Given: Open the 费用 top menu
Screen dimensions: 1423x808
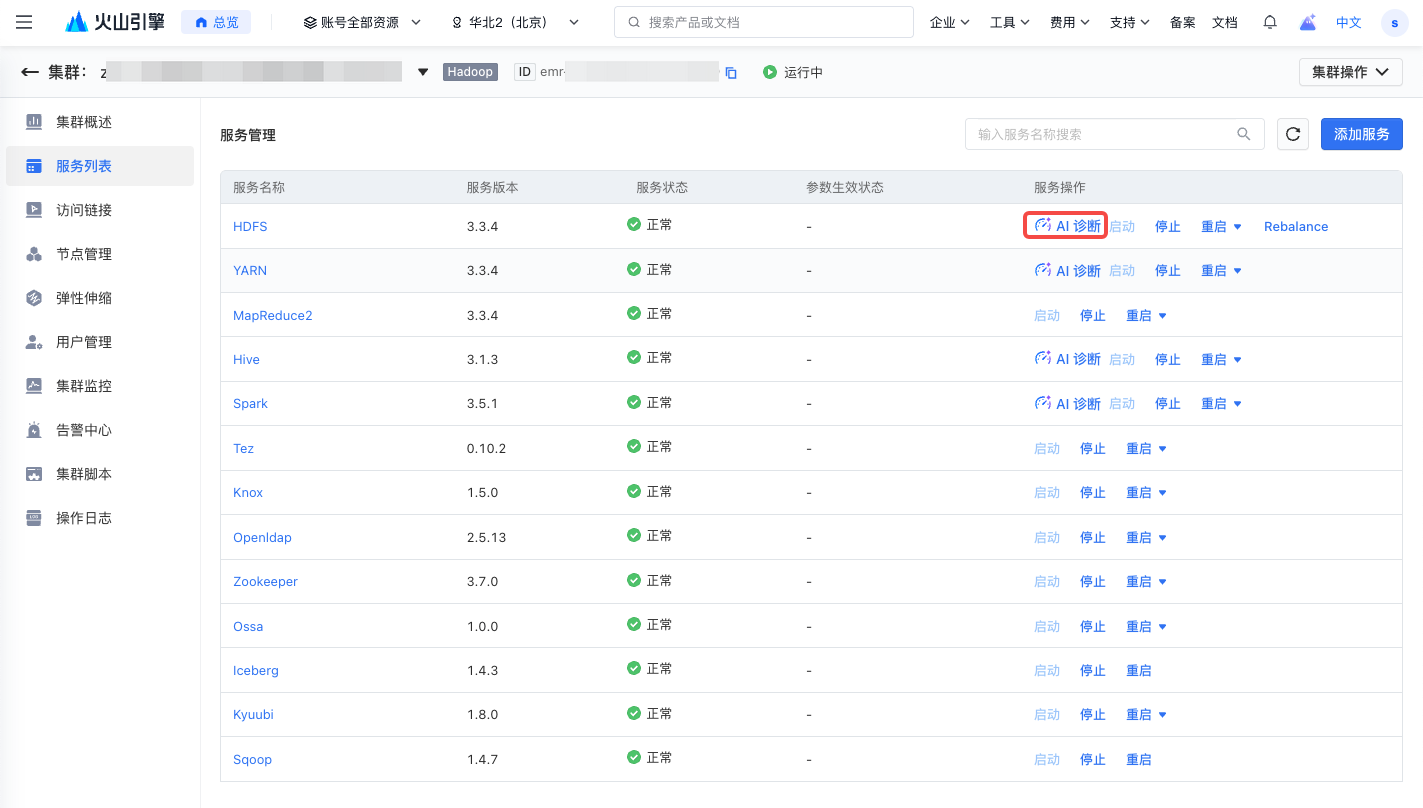Looking at the screenshot, I should 1069,22.
